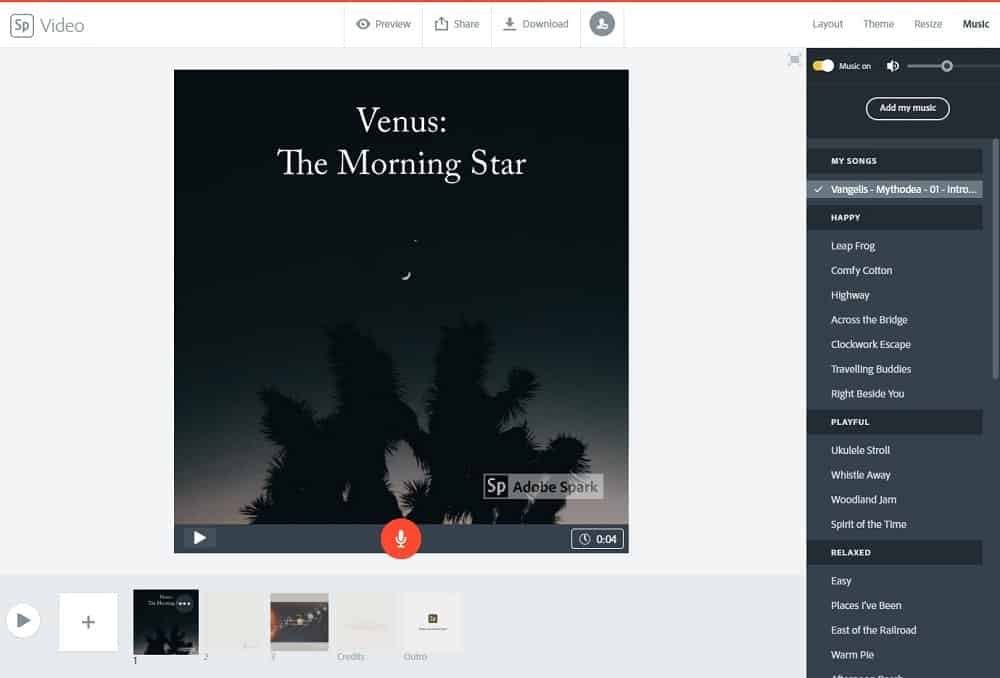
Task: Collapse the Relaxed music section
Action: tap(894, 552)
